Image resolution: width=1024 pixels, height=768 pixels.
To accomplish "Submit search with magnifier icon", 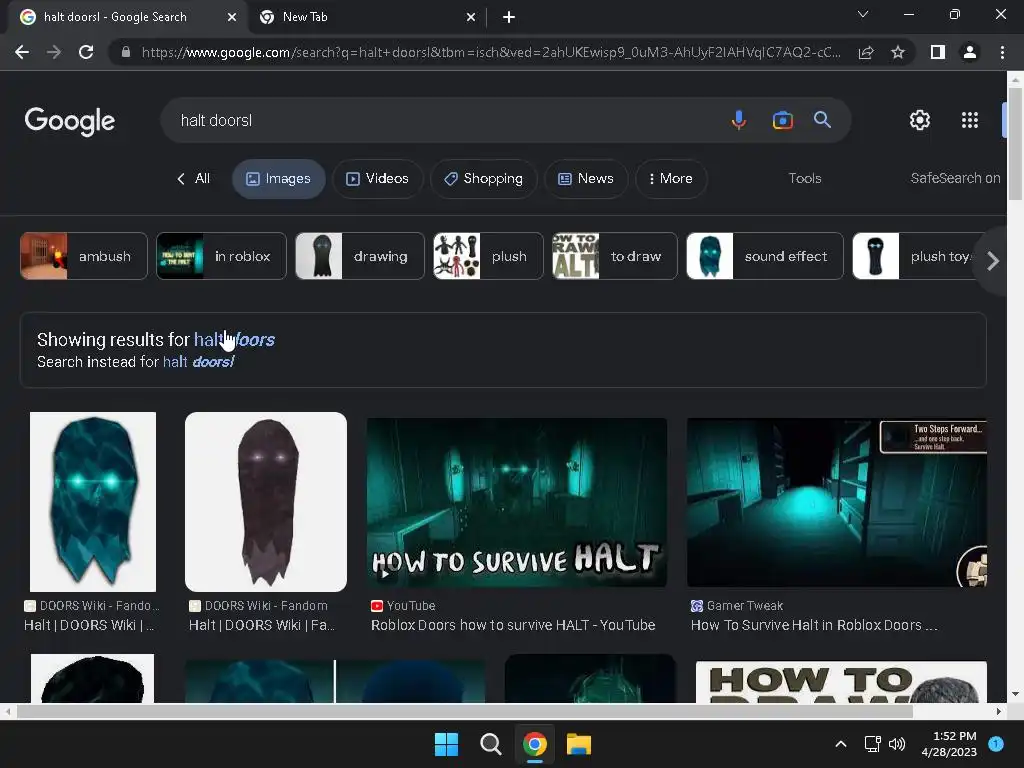I will click(822, 120).
